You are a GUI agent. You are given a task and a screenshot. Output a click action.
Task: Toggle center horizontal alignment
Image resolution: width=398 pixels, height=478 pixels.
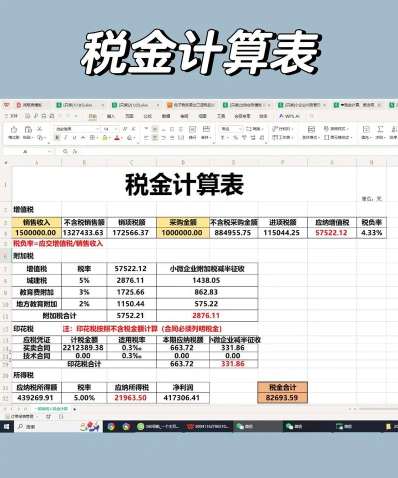(155, 138)
